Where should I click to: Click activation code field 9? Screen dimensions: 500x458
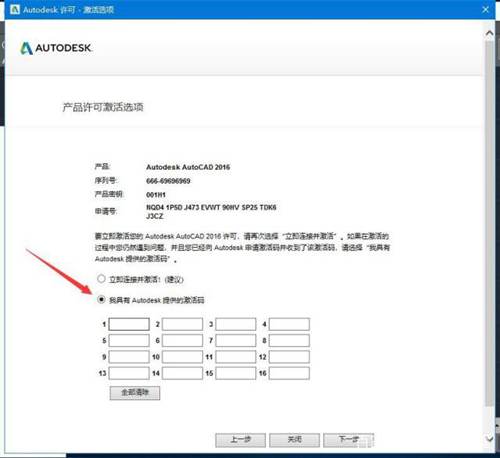(x=129, y=357)
